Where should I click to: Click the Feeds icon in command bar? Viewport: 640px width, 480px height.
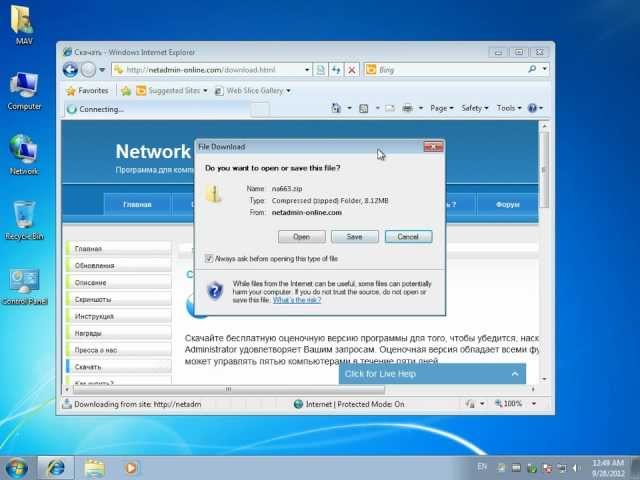click(363, 108)
